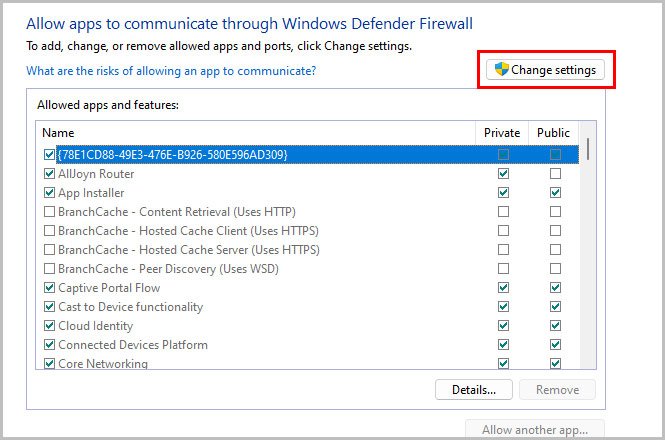Toggle Private checkbox for the {78E1CD88...} row
This screenshot has width=665, height=440.
pos(503,154)
